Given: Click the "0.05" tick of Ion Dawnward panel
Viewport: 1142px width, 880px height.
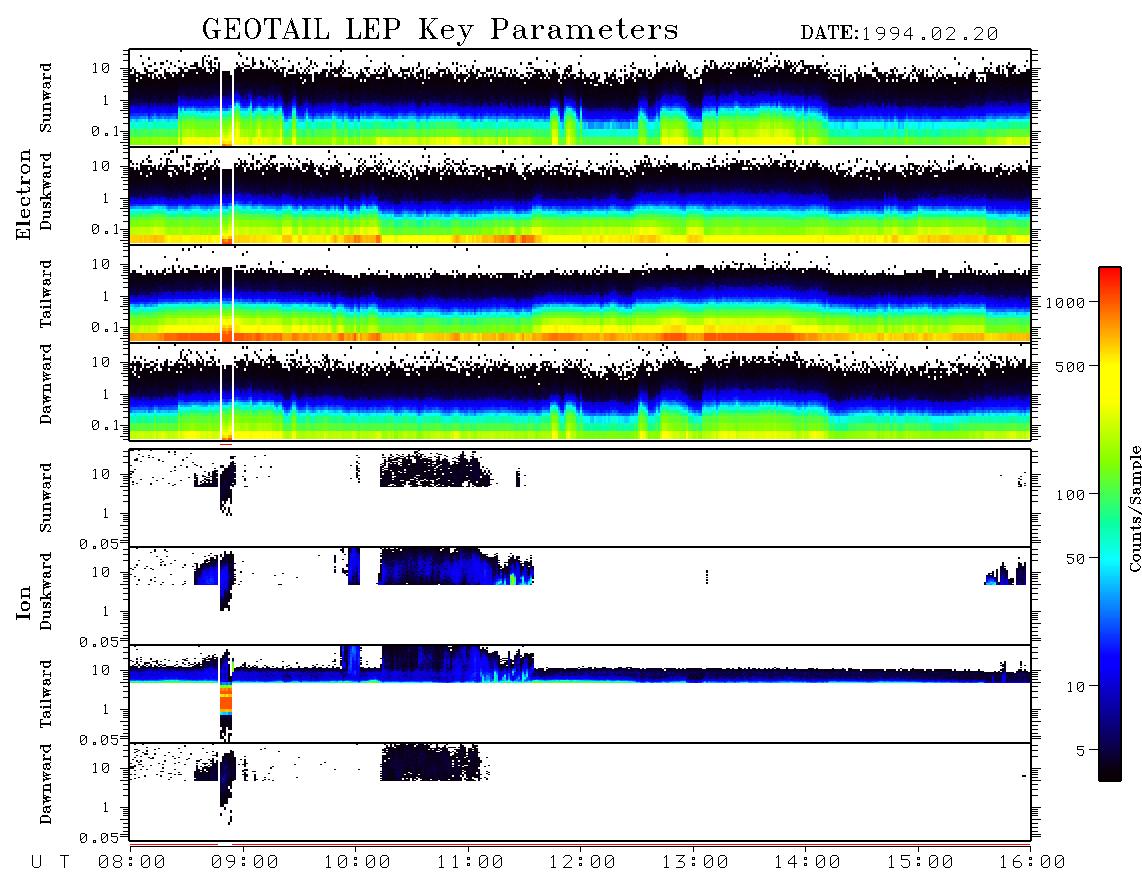Looking at the screenshot, I should 100,838.
